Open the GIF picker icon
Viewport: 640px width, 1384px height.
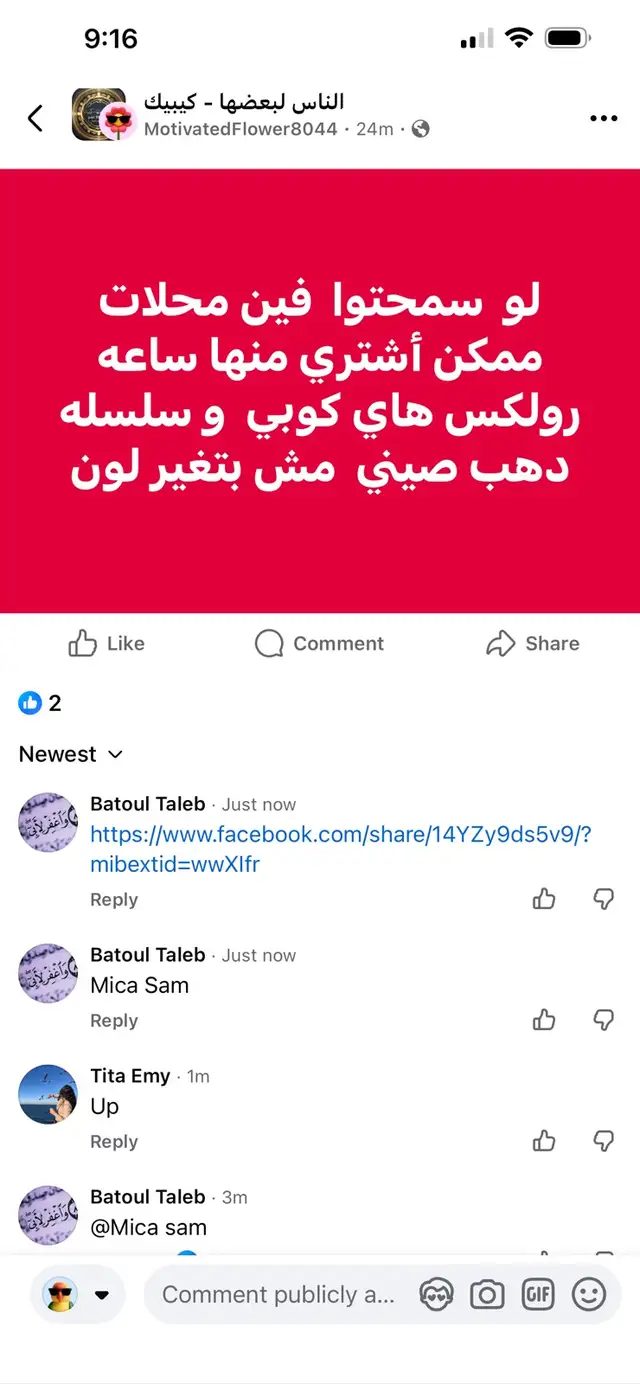pos(538,1295)
